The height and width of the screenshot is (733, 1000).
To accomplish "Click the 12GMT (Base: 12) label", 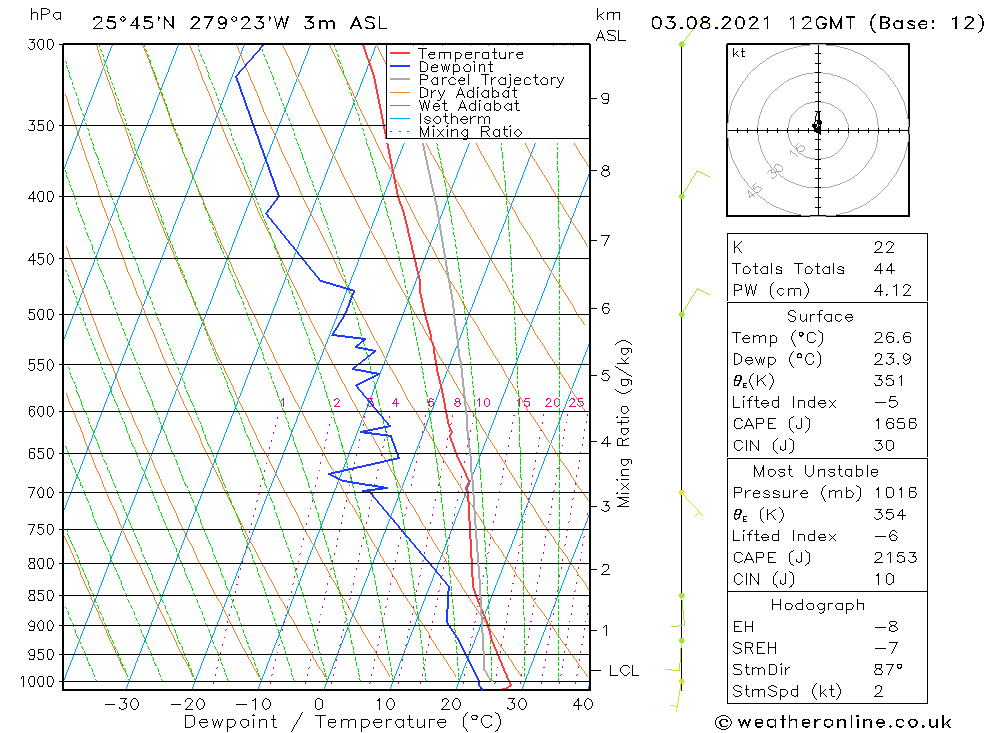I will [886, 23].
